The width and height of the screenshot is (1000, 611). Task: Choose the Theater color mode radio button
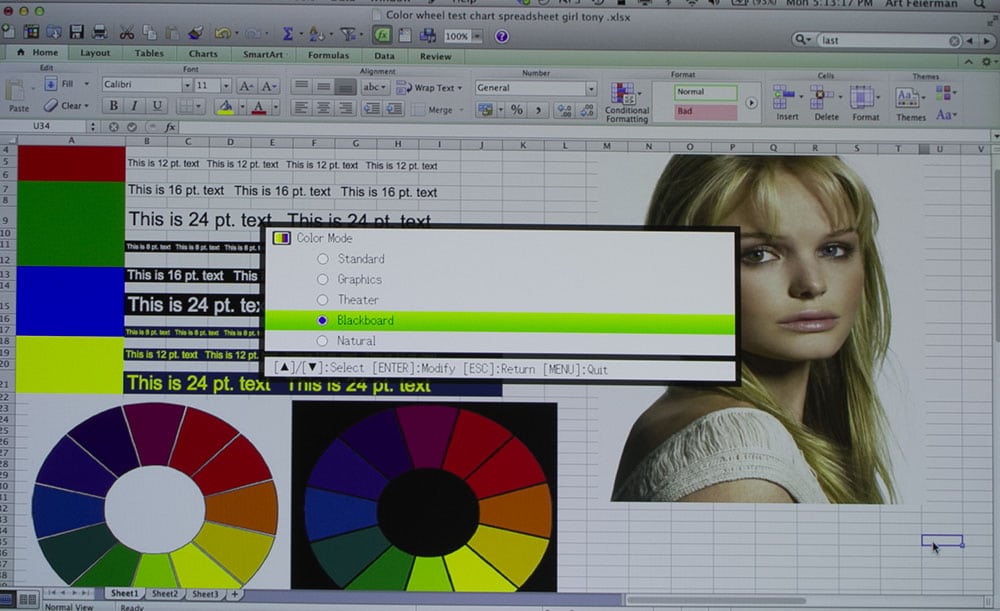(323, 300)
